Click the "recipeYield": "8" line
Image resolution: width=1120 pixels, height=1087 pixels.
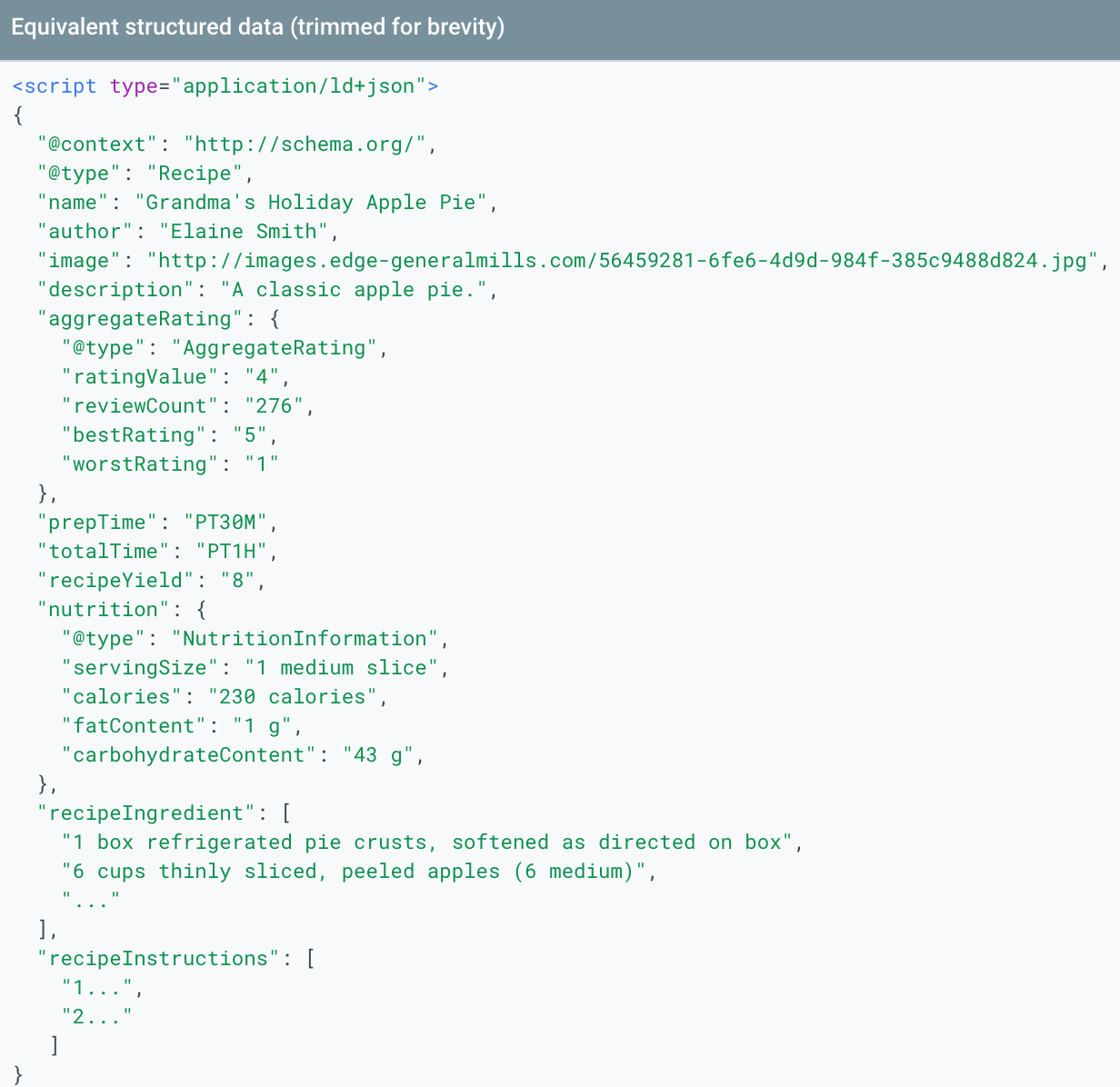(152, 581)
